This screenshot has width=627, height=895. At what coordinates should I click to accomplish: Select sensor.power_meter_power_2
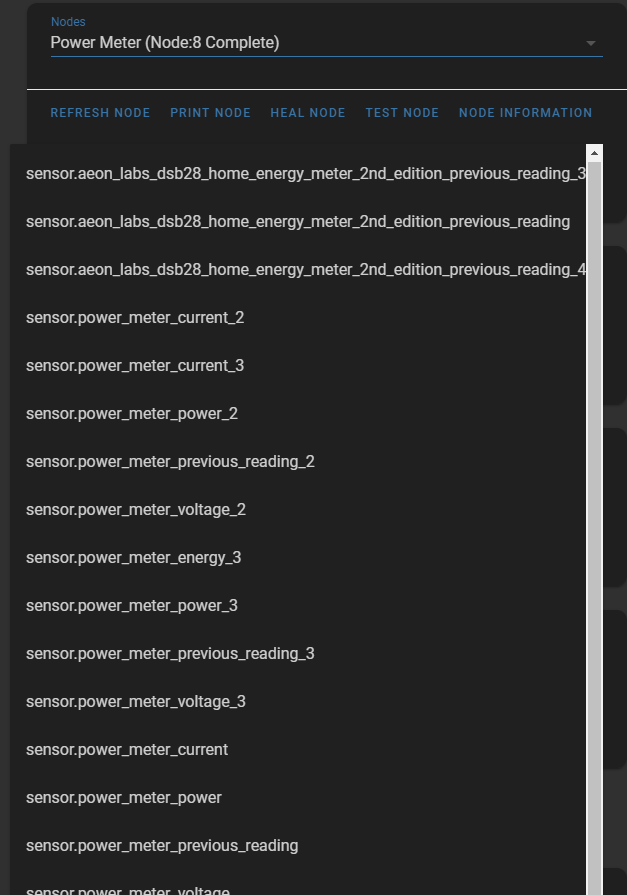[x=132, y=414]
